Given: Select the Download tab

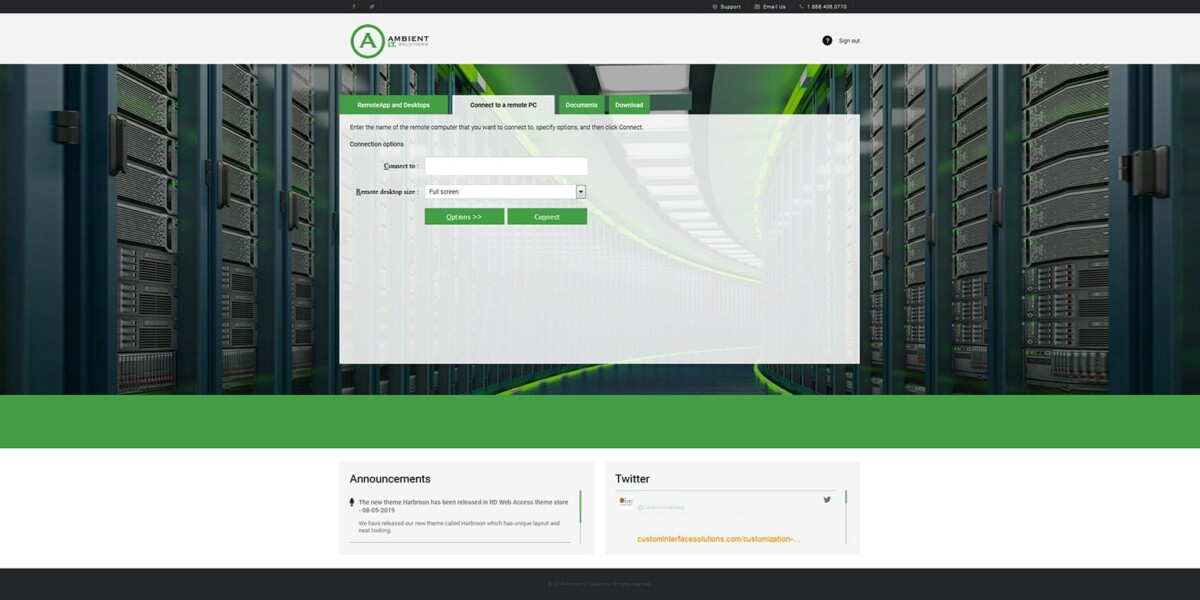Looking at the screenshot, I should click(x=629, y=104).
